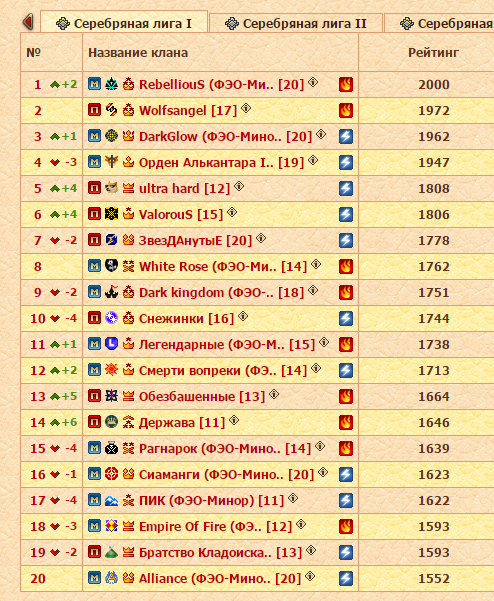Click the fire icon in Обезбашенные row
This screenshot has width=494, height=601.
click(346, 396)
